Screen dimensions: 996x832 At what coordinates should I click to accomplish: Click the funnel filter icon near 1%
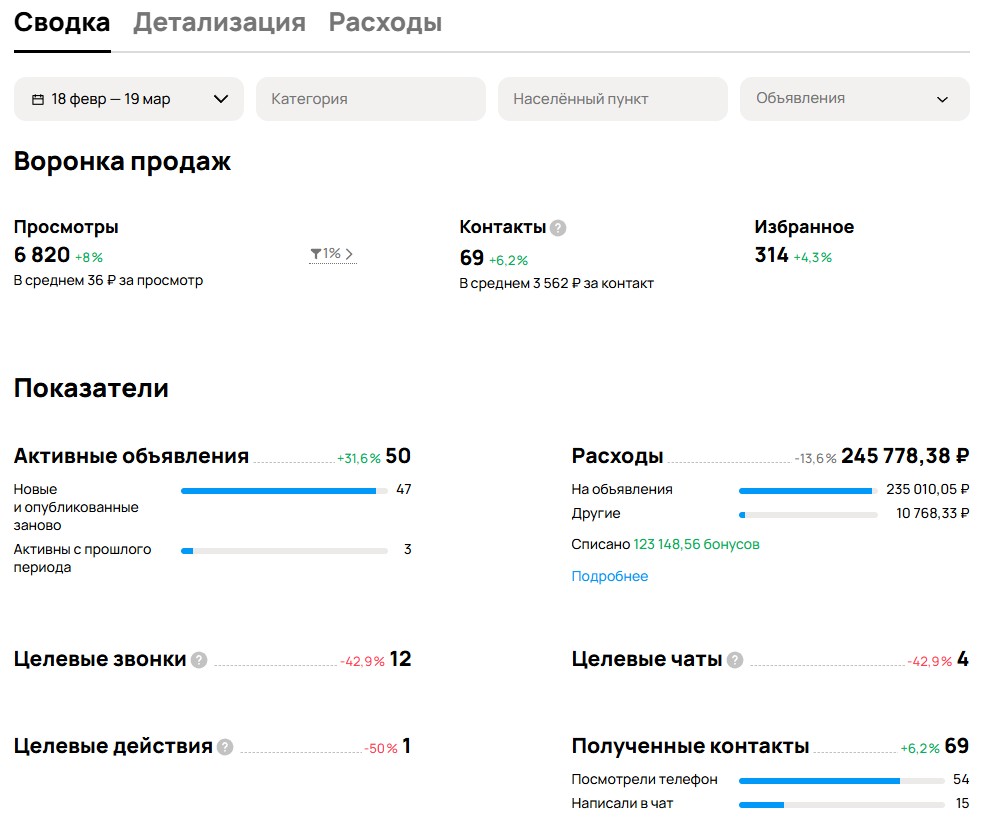pos(315,254)
